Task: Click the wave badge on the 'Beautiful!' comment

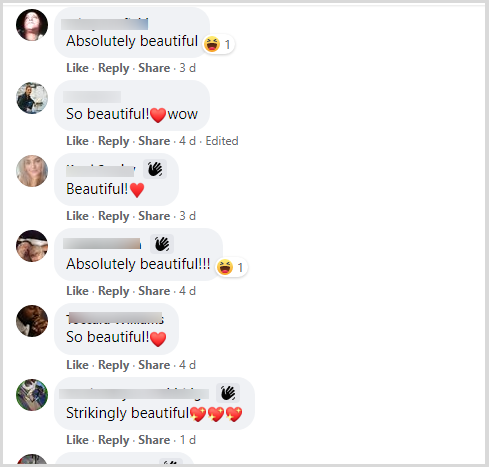Action: tap(155, 169)
